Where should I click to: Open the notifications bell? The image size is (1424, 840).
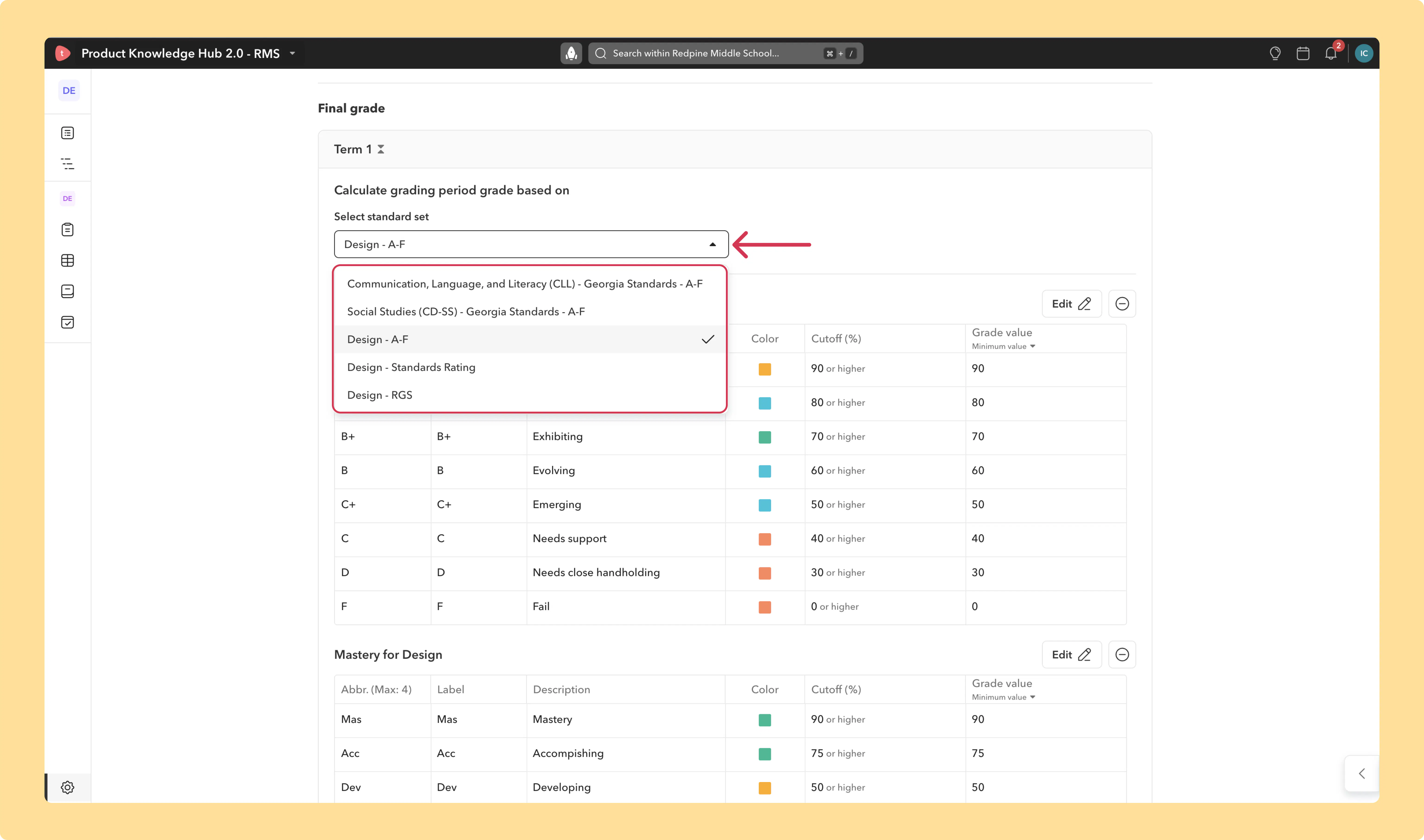[1331, 53]
